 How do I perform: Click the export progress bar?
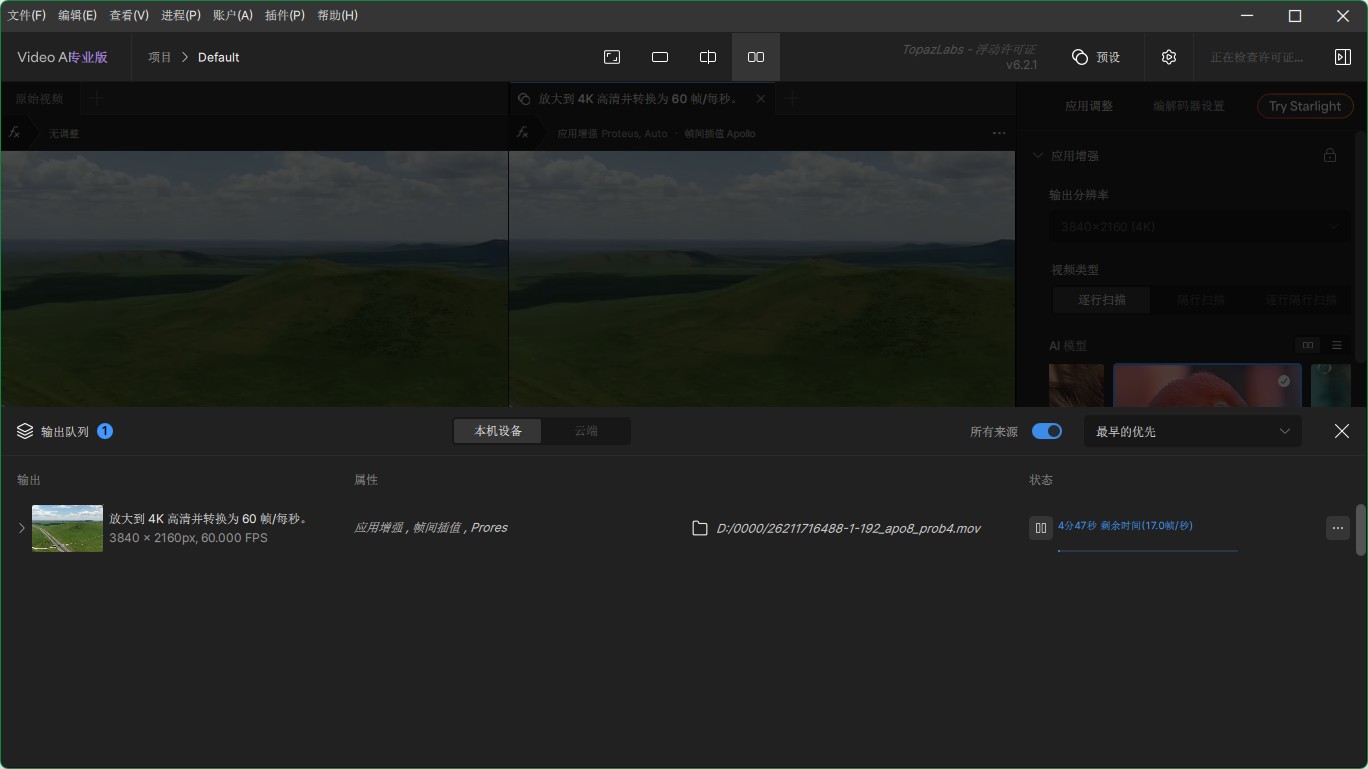pos(1147,550)
